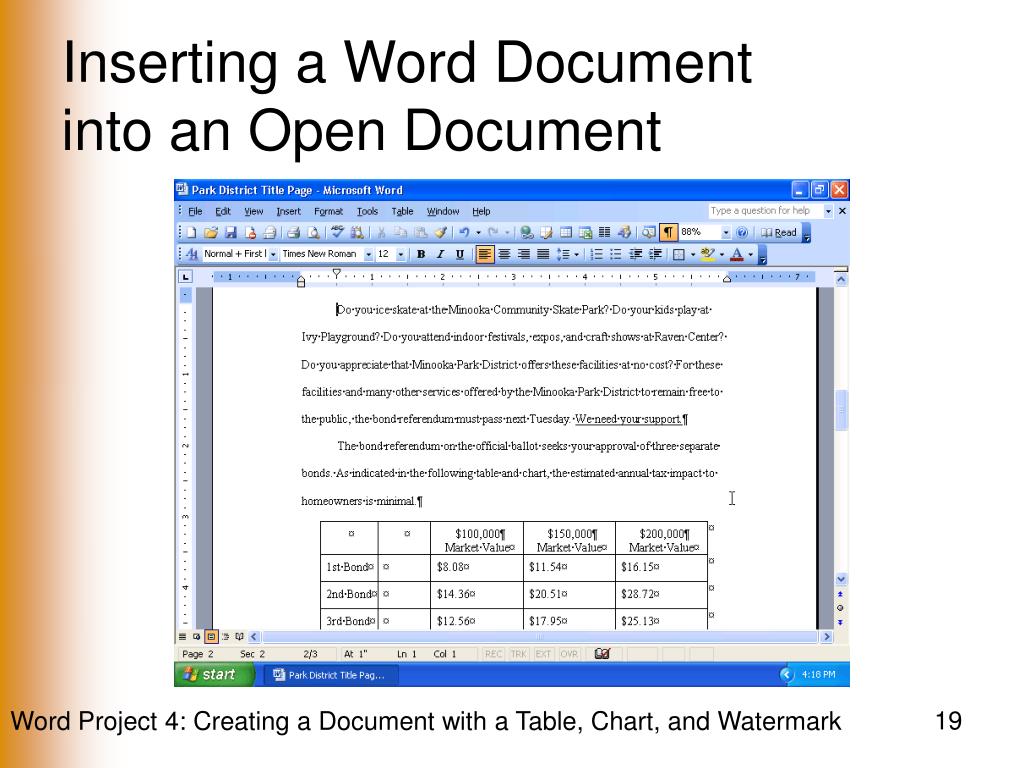Open the Undo history dropdown arrow
The width and height of the screenshot is (1024, 768).
pos(479,232)
